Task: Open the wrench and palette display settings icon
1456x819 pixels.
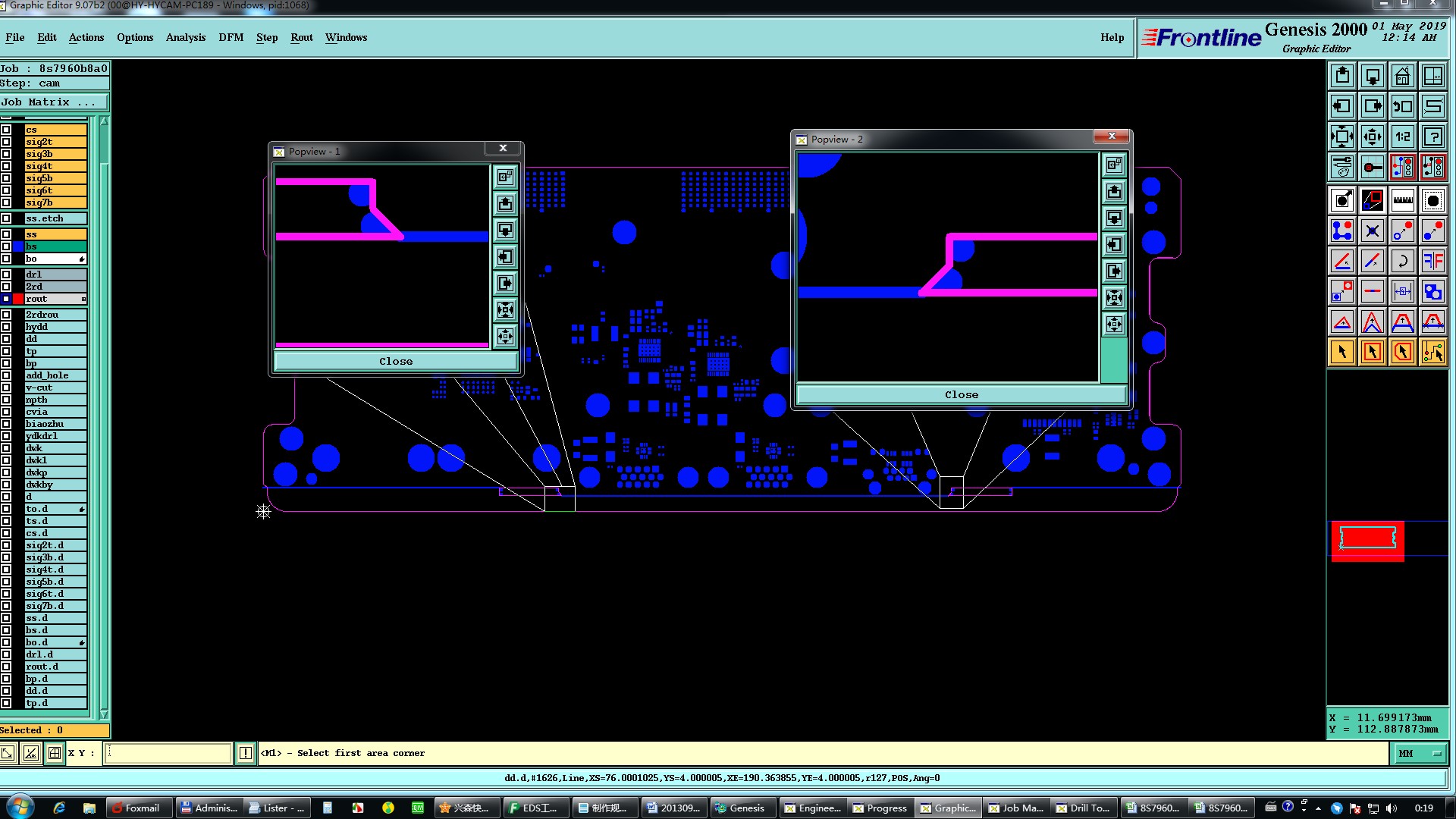Action: 1342,167
